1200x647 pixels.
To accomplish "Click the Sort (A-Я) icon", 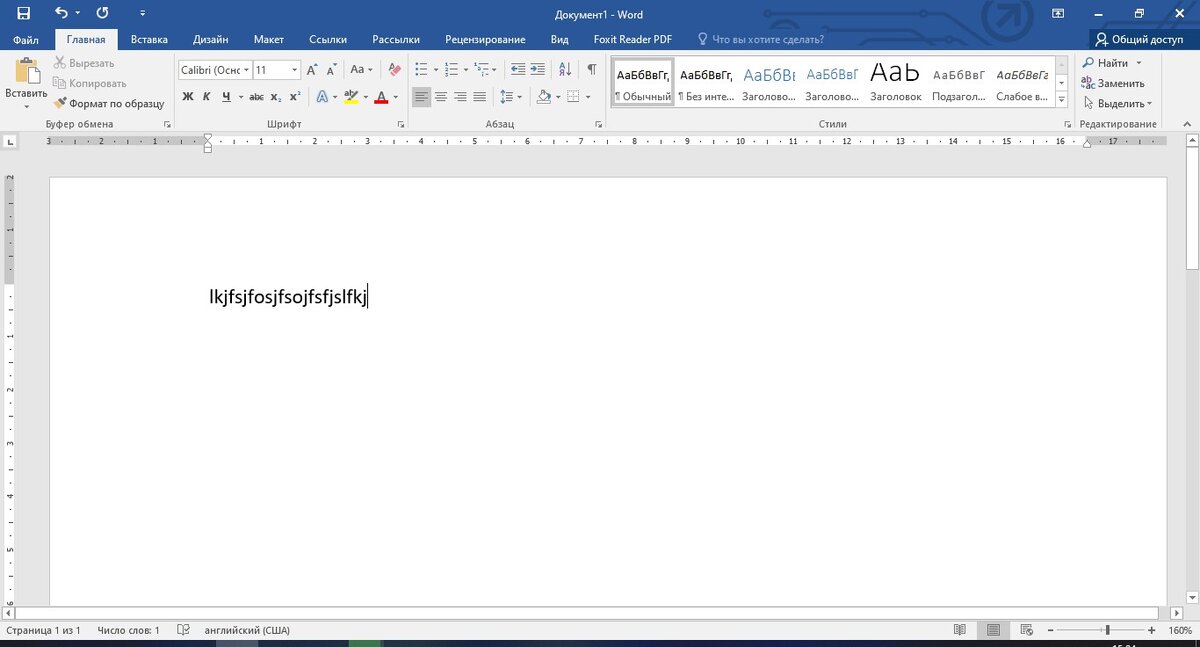I will coord(565,70).
